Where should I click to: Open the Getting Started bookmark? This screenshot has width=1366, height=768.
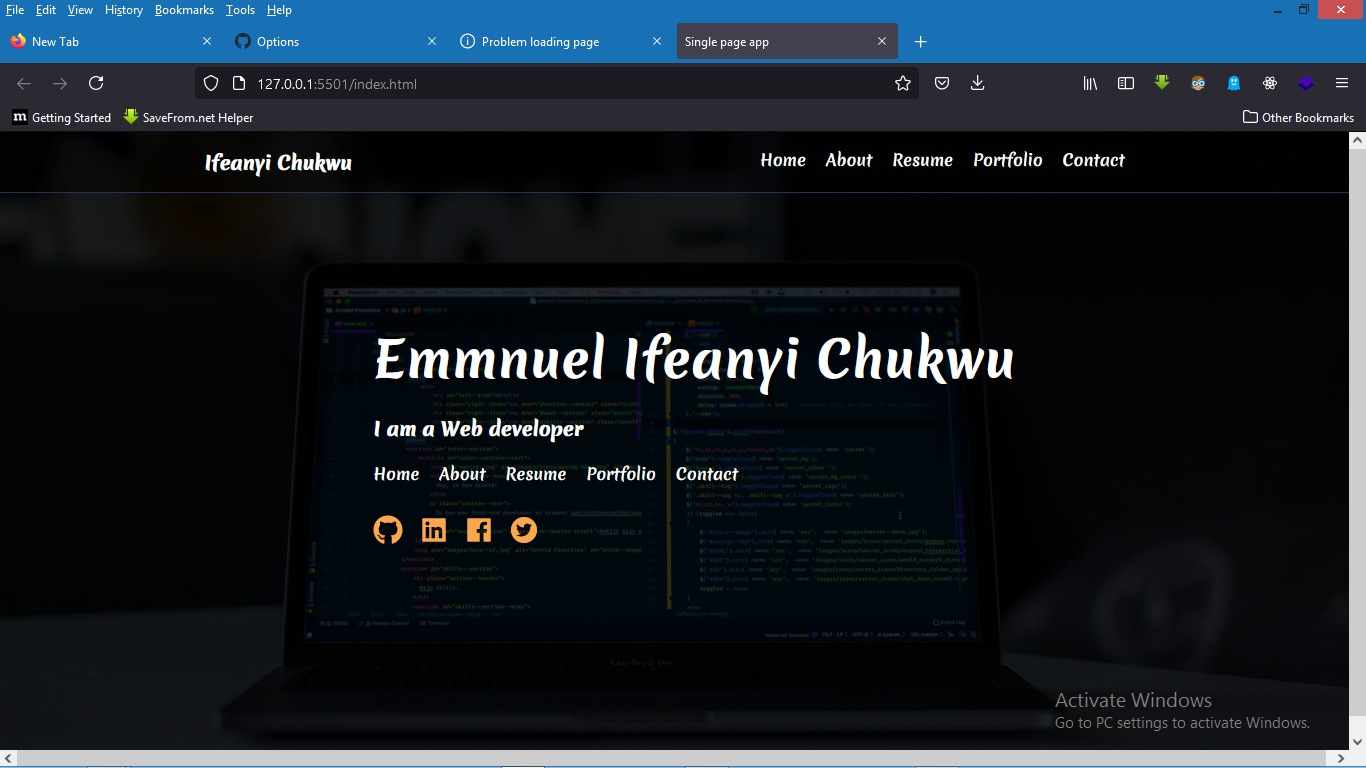(x=62, y=117)
